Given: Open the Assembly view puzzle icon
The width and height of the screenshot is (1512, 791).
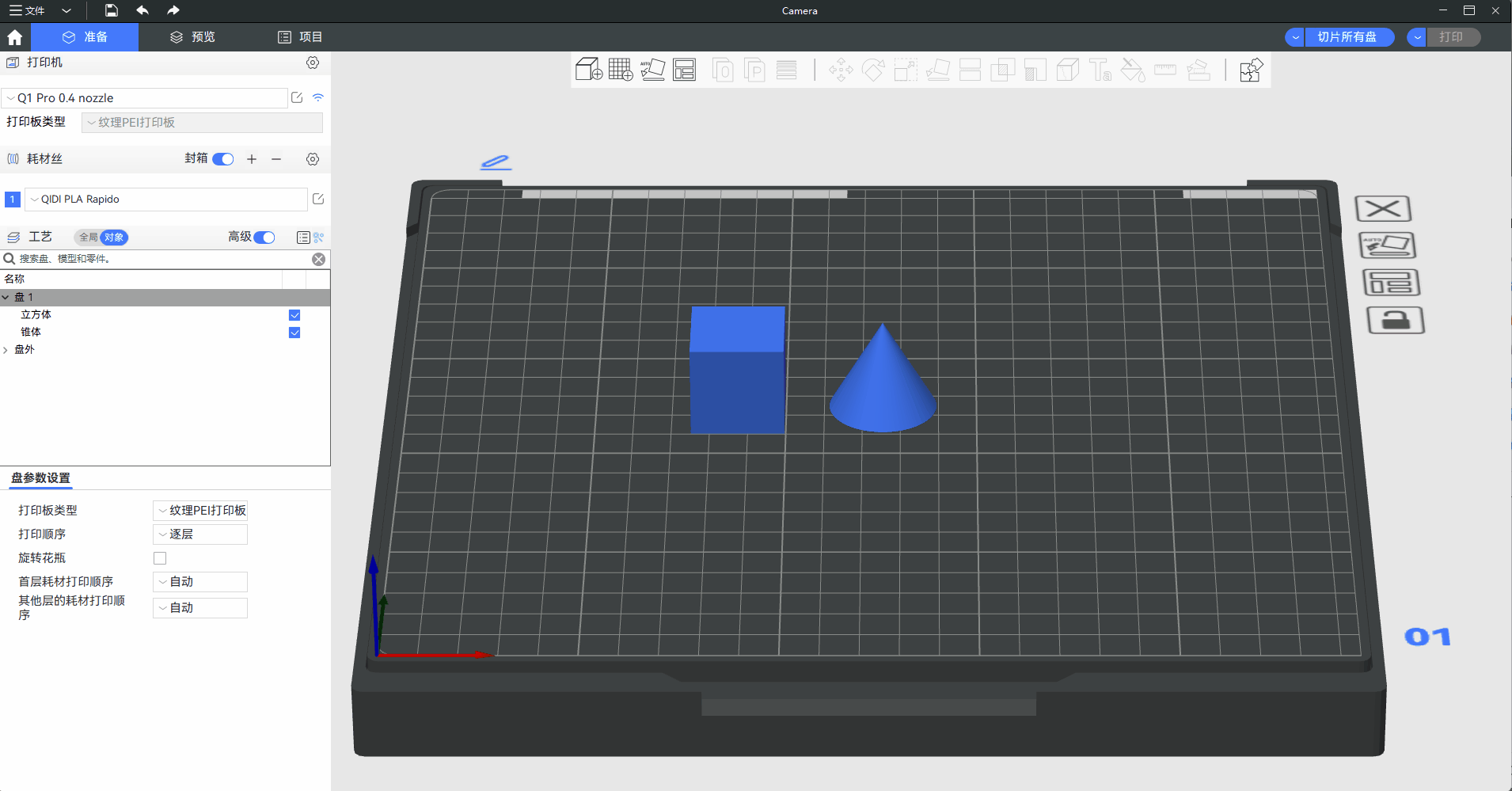Looking at the screenshot, I should (1251, 70).
